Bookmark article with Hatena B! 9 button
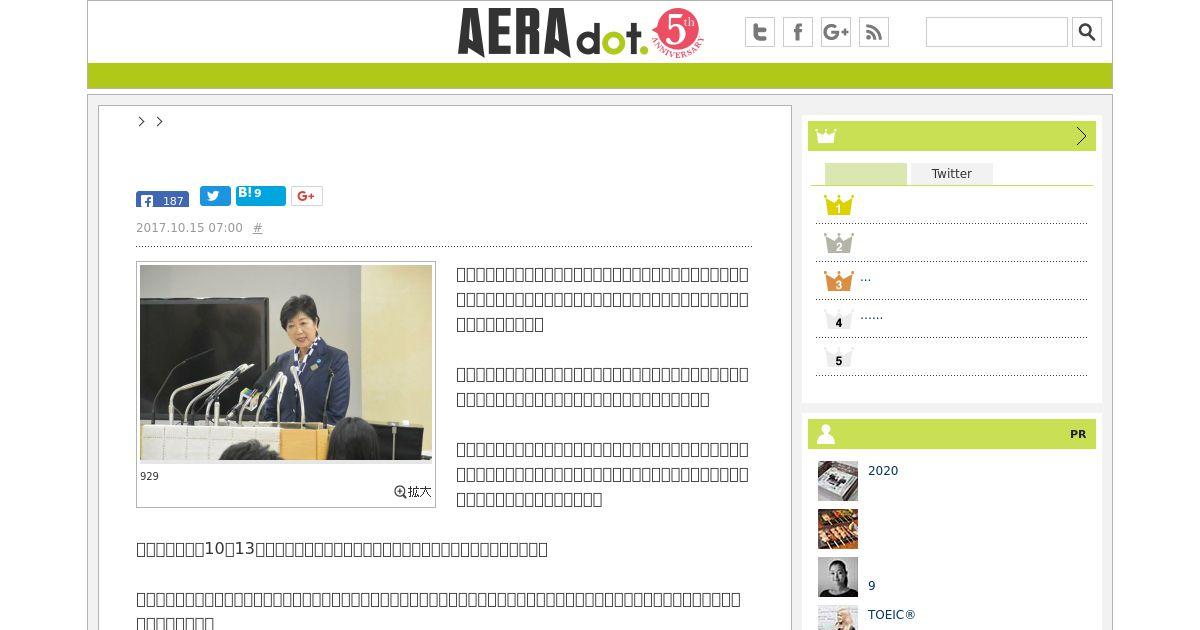The width and height of the screenshot is (1200, 630). pos(261,195)
